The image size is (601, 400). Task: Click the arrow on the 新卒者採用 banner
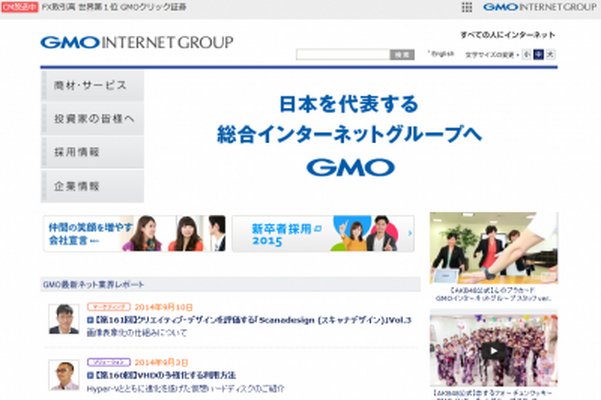pyautogui.click(x=410, y=233)
